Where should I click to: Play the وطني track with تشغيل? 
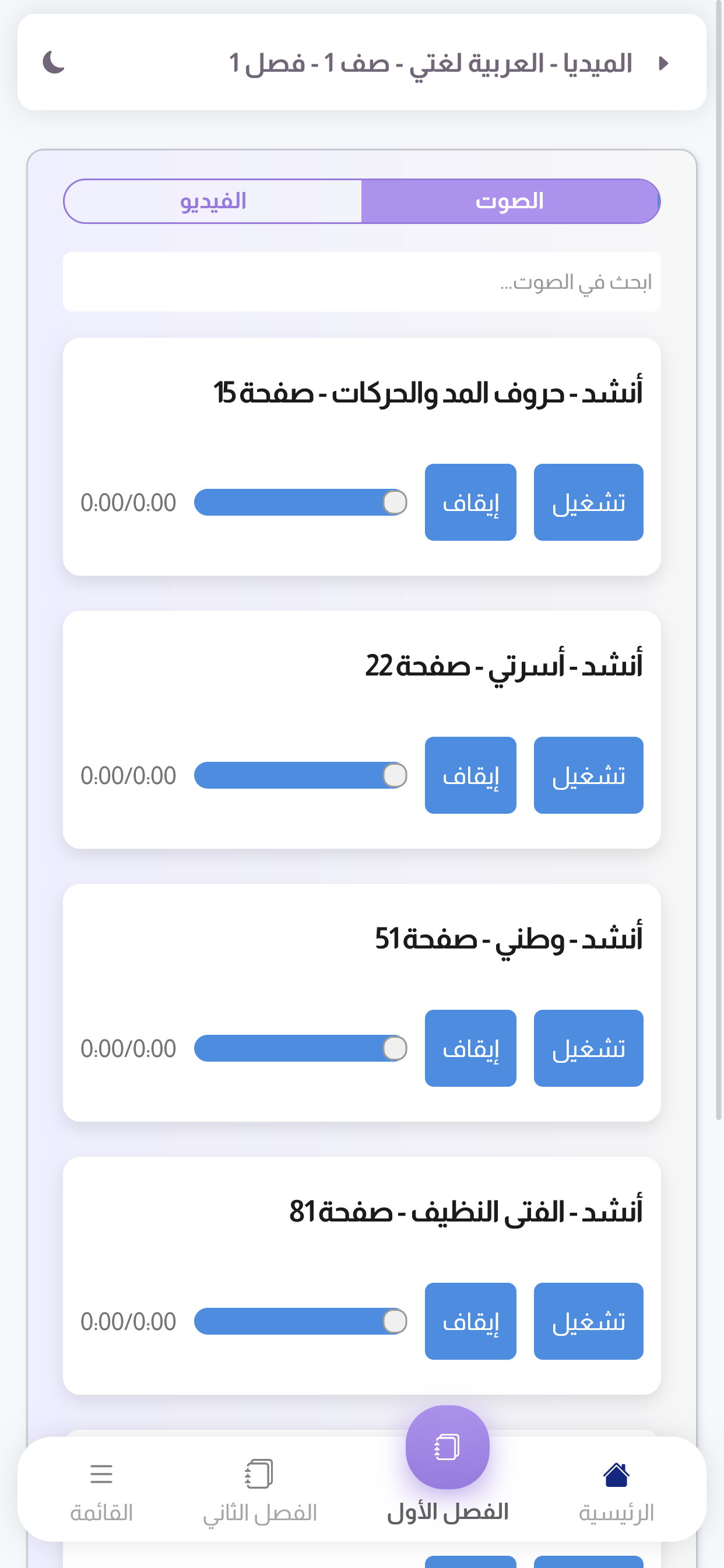tap(588, 1048)
